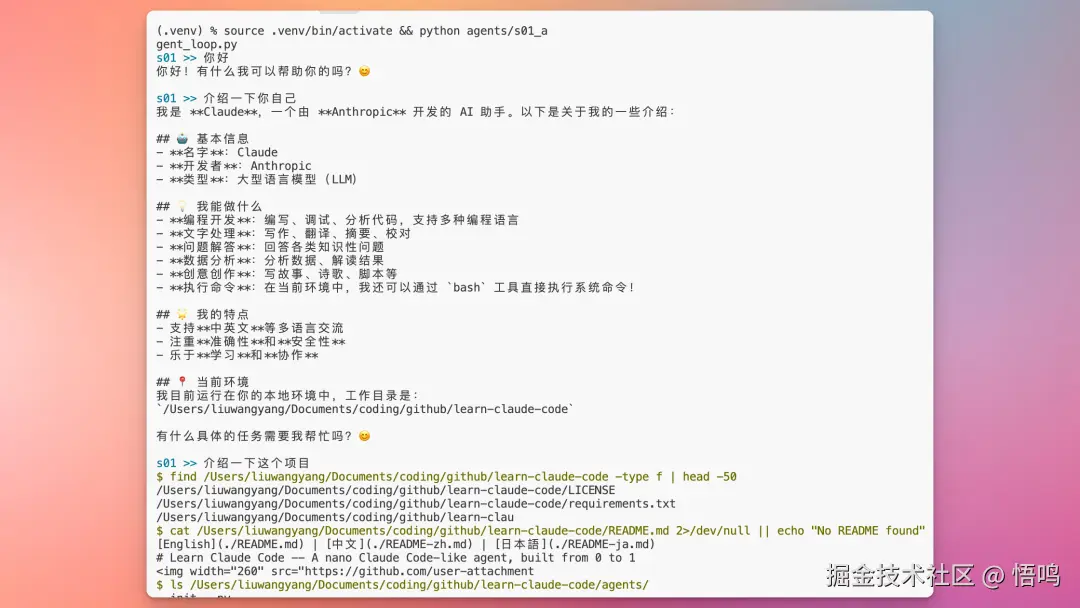Click the "[日本語](./README-ja.md)" link text

[x=575, y=545]
